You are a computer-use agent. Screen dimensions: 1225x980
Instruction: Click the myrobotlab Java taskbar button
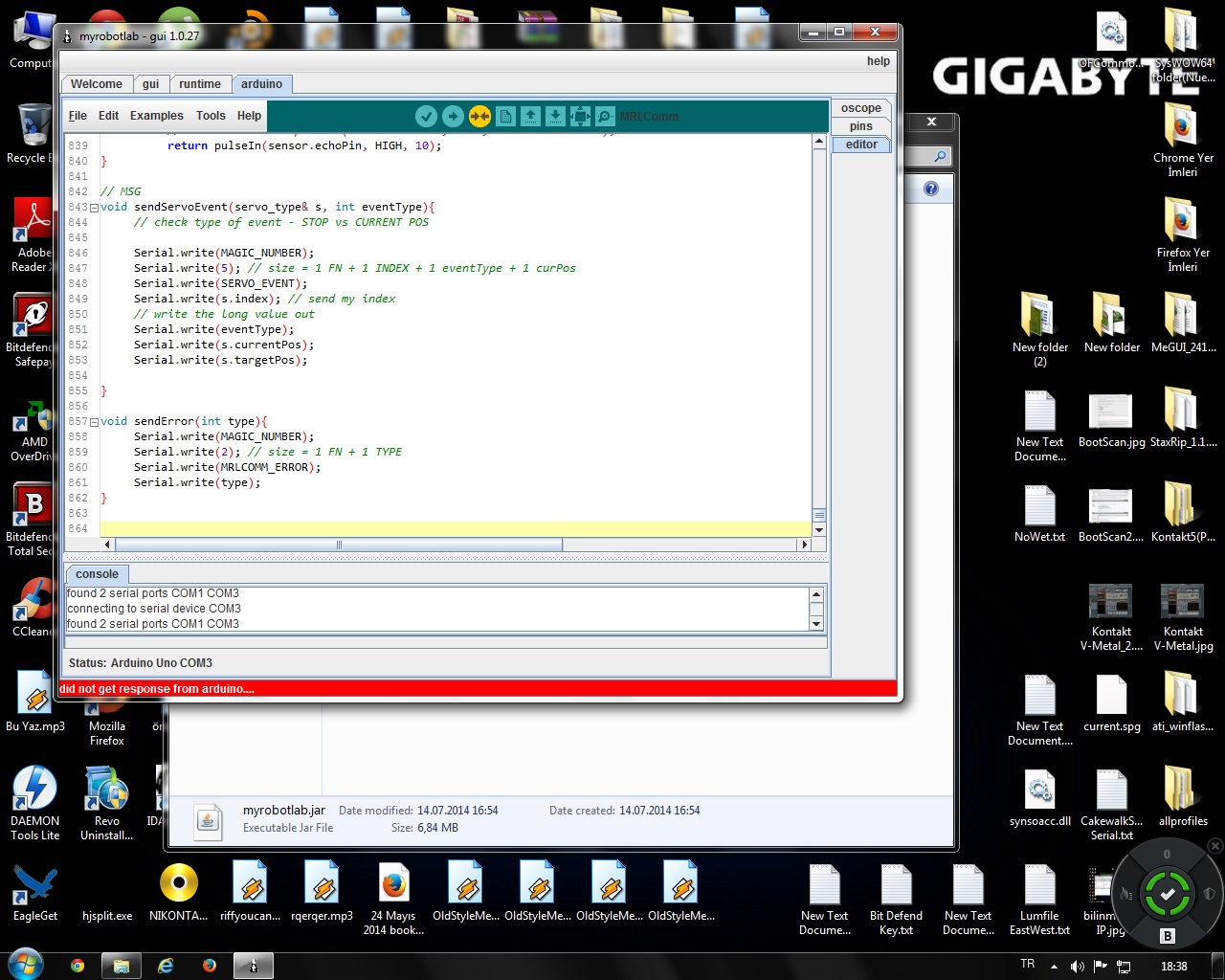[254, 966]
